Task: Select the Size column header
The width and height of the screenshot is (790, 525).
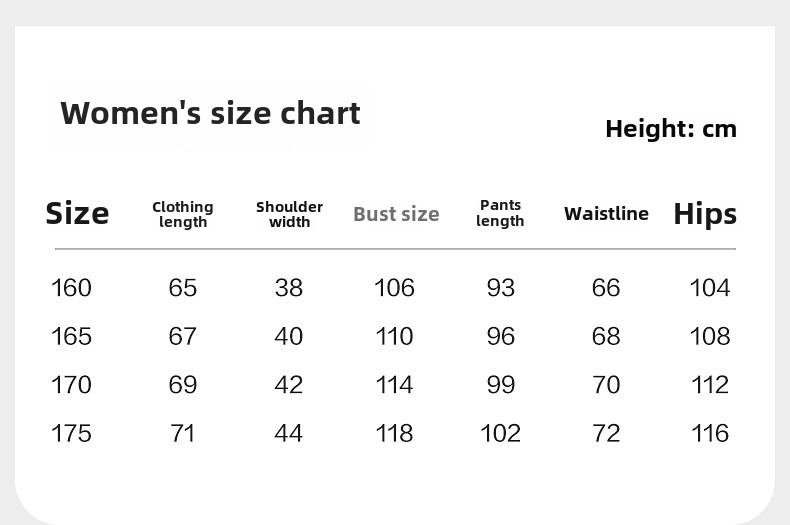Action: 77,213
